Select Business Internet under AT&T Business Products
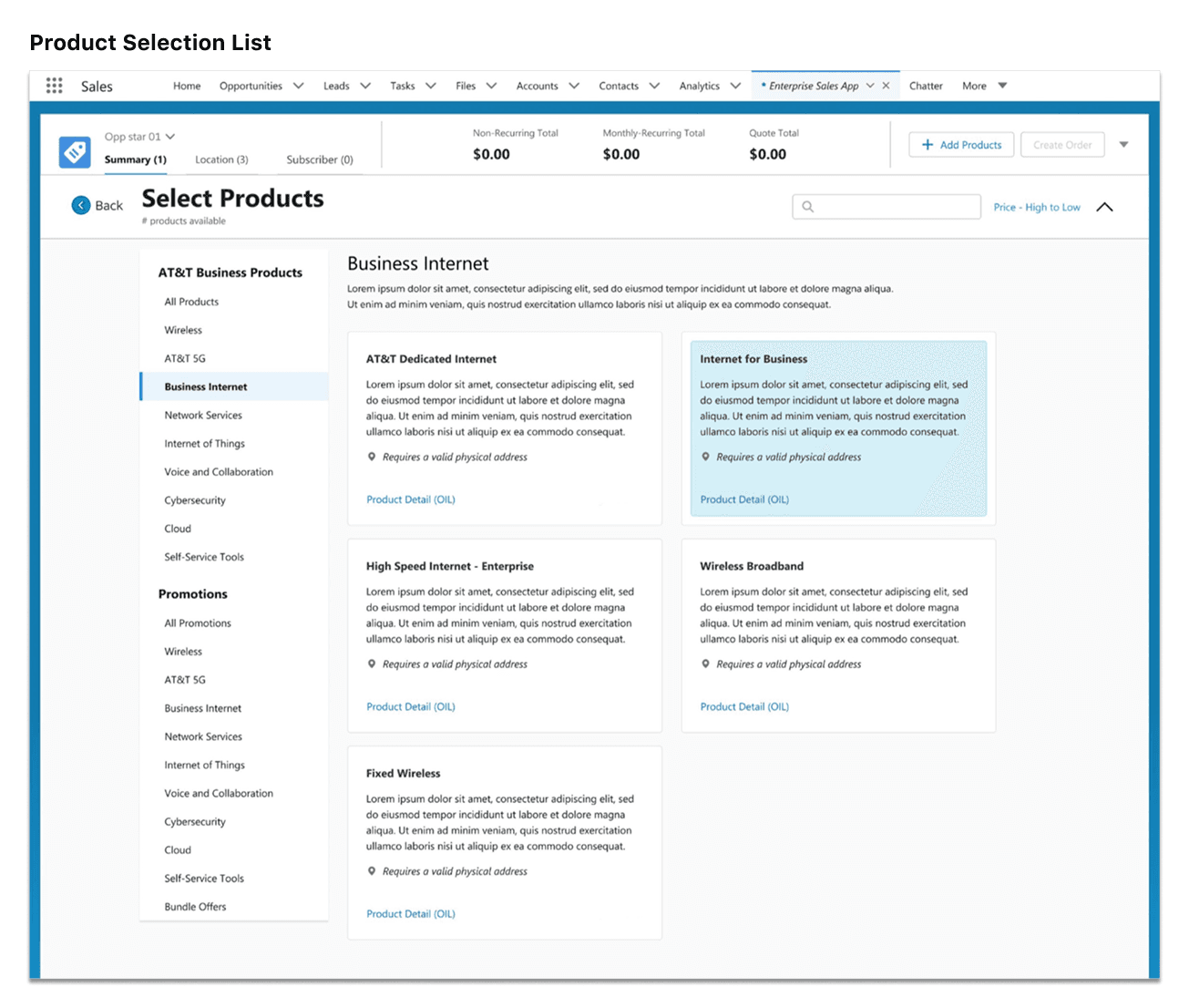Image resolution: width=1189 pixels, height=1008 pixels. tap(234, 386)
